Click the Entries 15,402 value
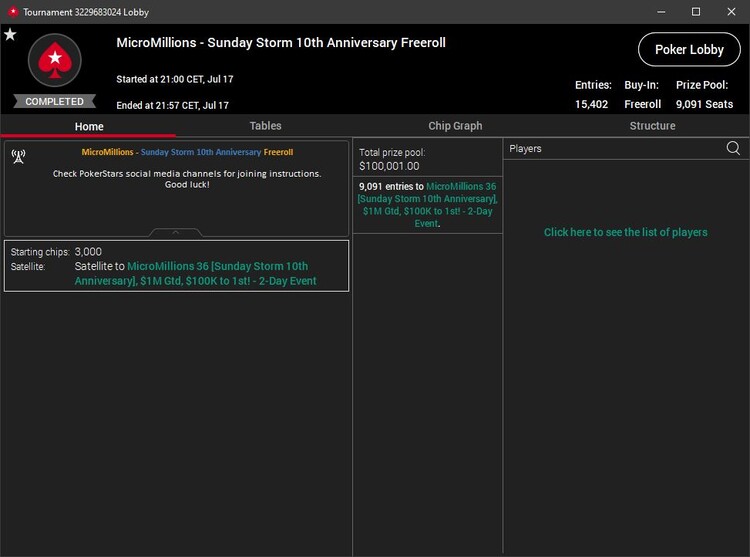This screenshot has width=750, height=557. 592,104
